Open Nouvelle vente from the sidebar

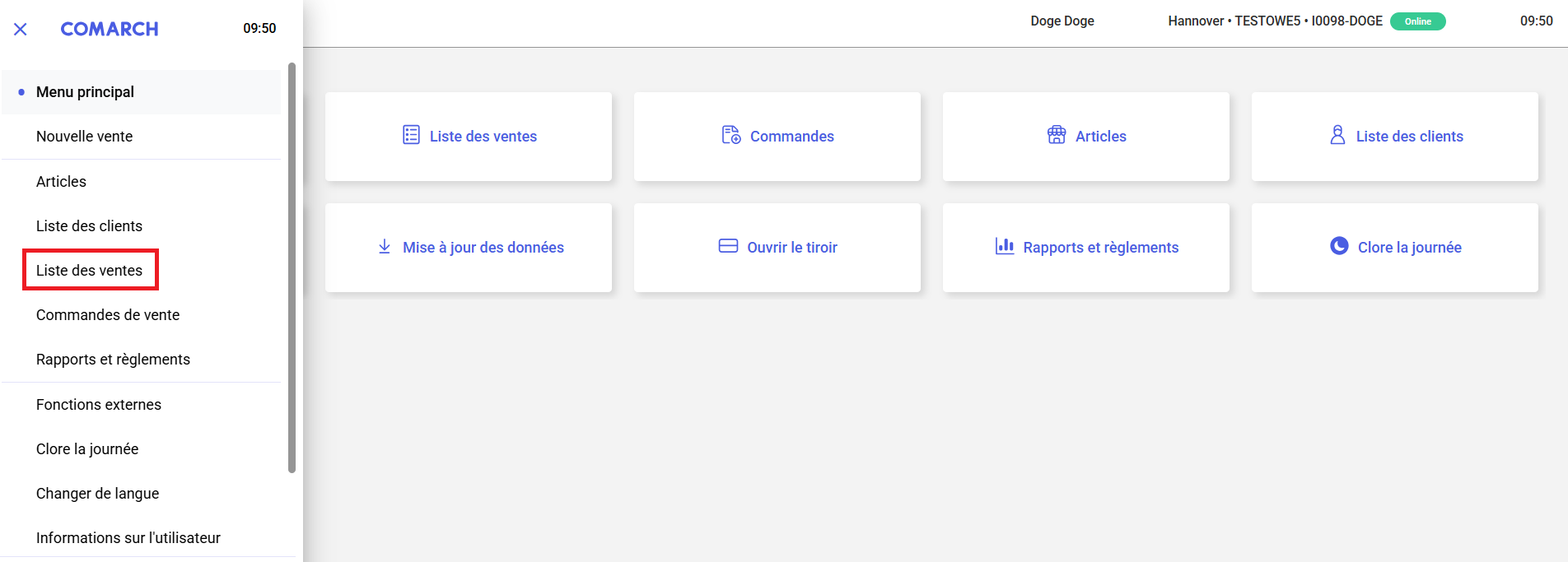(84, 137)
